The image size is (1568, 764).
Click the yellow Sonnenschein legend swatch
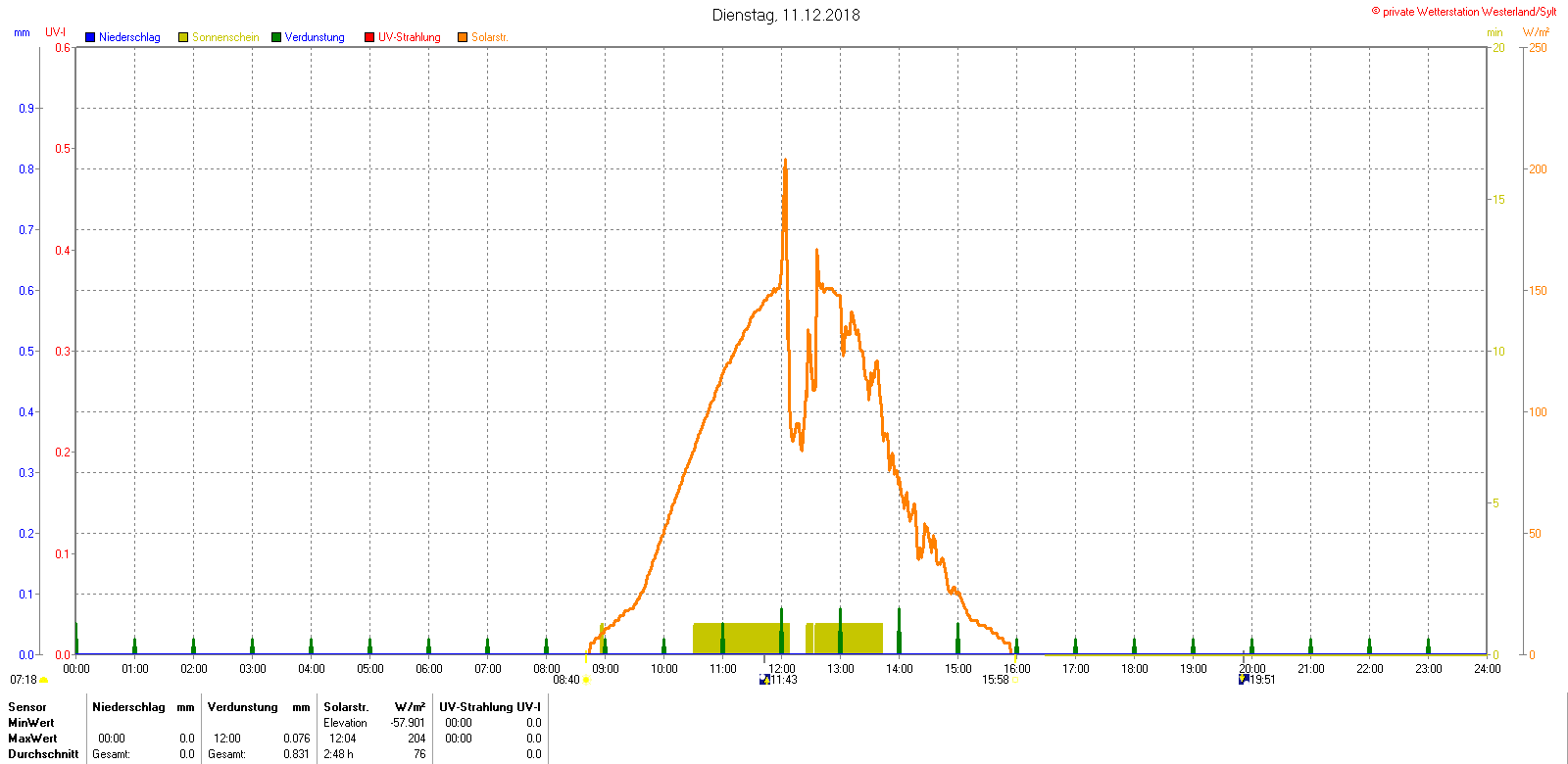coord(183,37)
